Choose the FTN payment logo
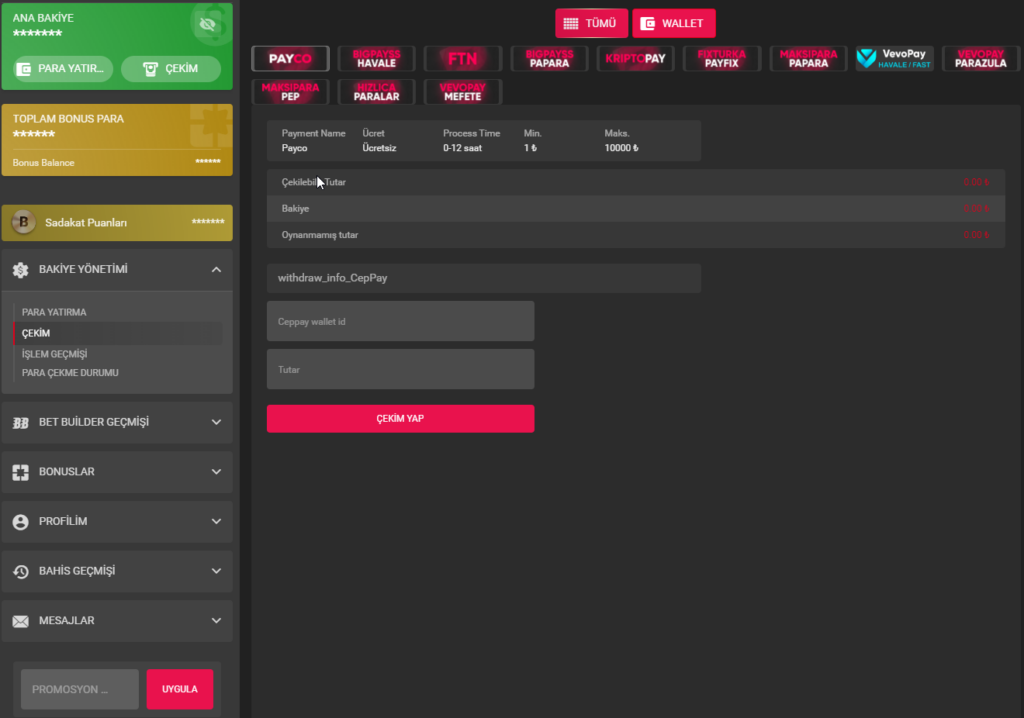1024x718 pixels. coord(462,59)
